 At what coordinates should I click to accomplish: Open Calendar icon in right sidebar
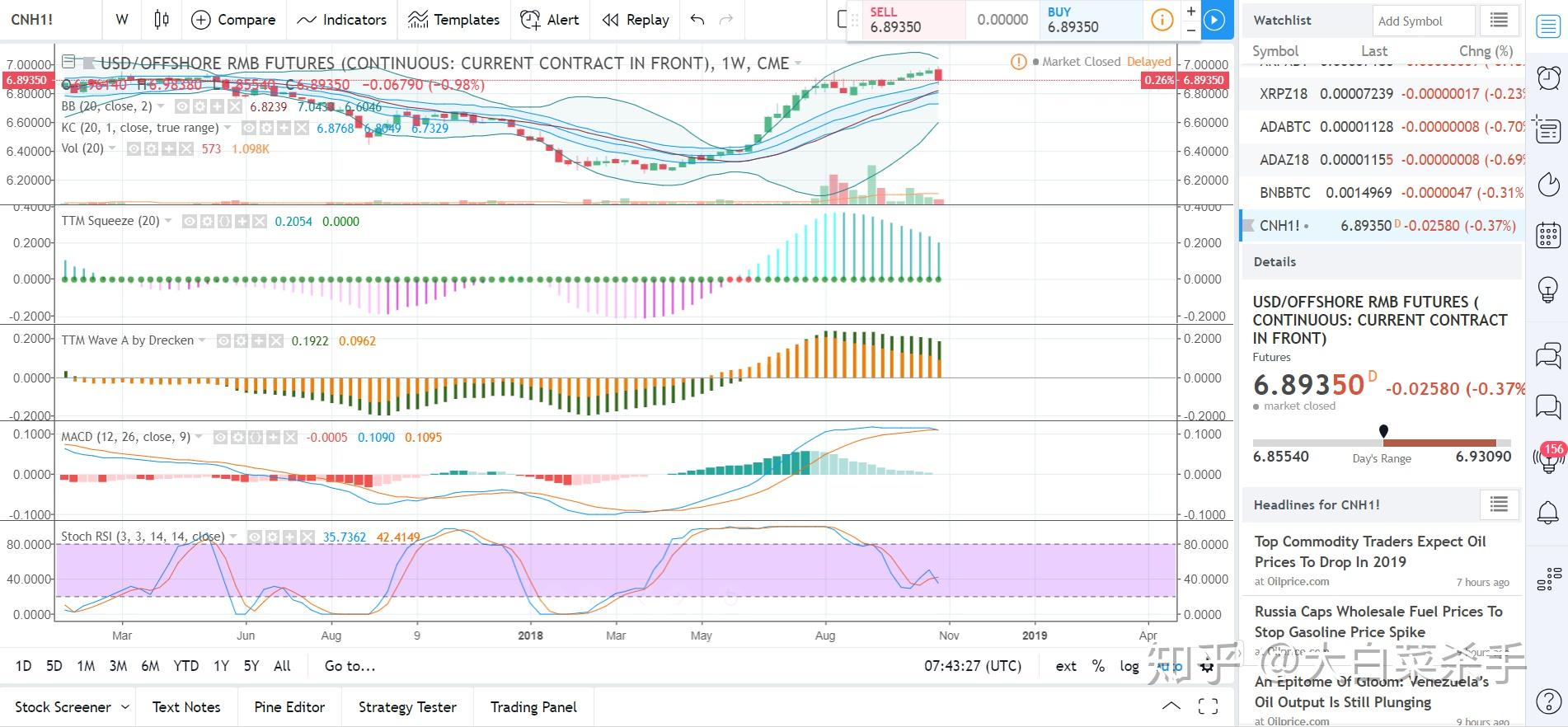tap(1548, 235)
